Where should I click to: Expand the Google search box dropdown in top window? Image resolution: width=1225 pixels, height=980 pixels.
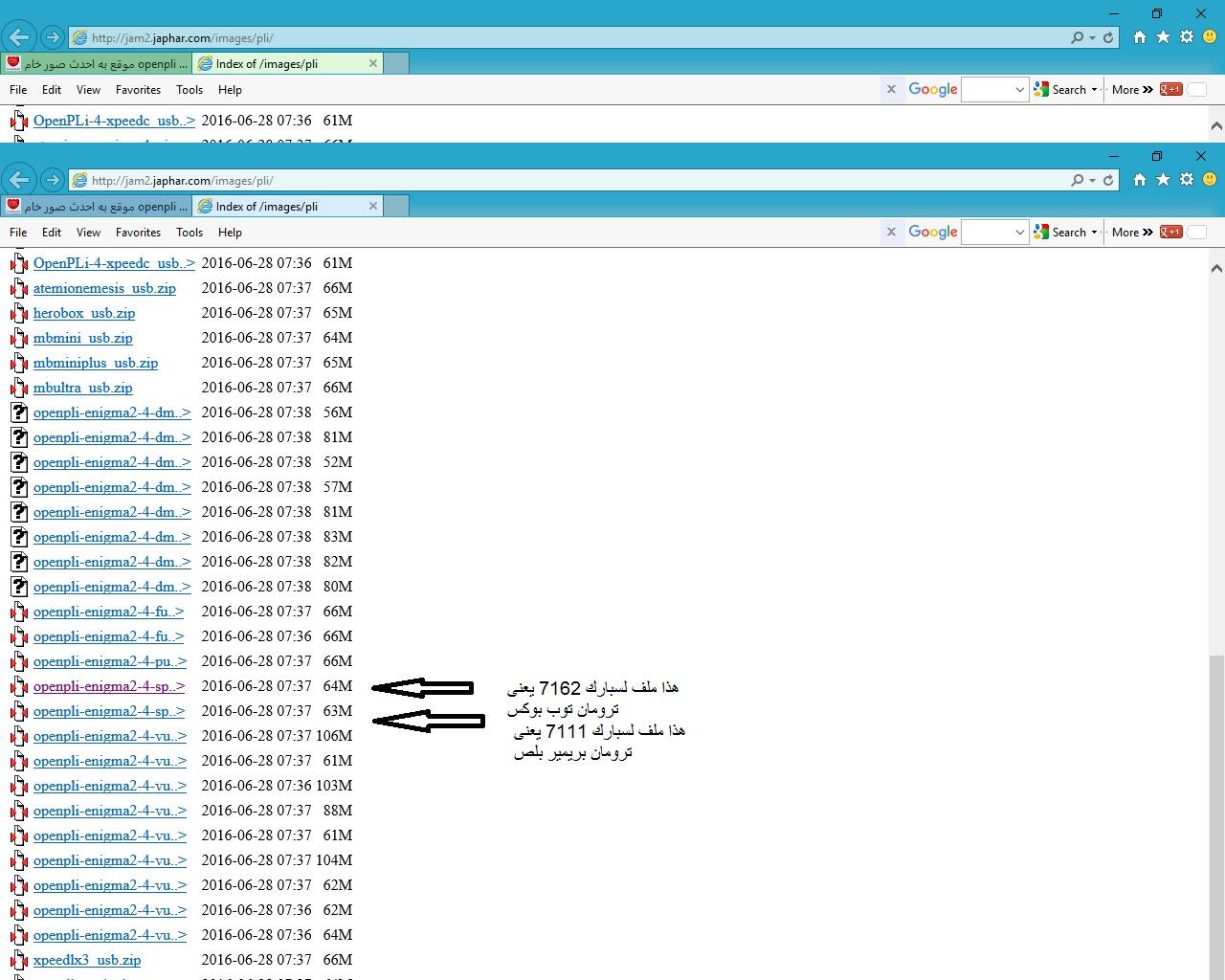click(x=1019, y=89)
